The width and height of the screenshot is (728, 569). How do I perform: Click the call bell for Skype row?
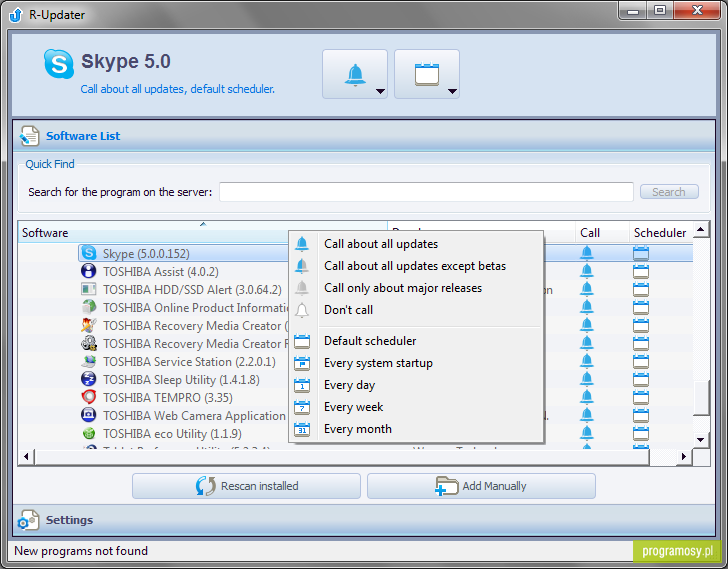tap(586, 253)
